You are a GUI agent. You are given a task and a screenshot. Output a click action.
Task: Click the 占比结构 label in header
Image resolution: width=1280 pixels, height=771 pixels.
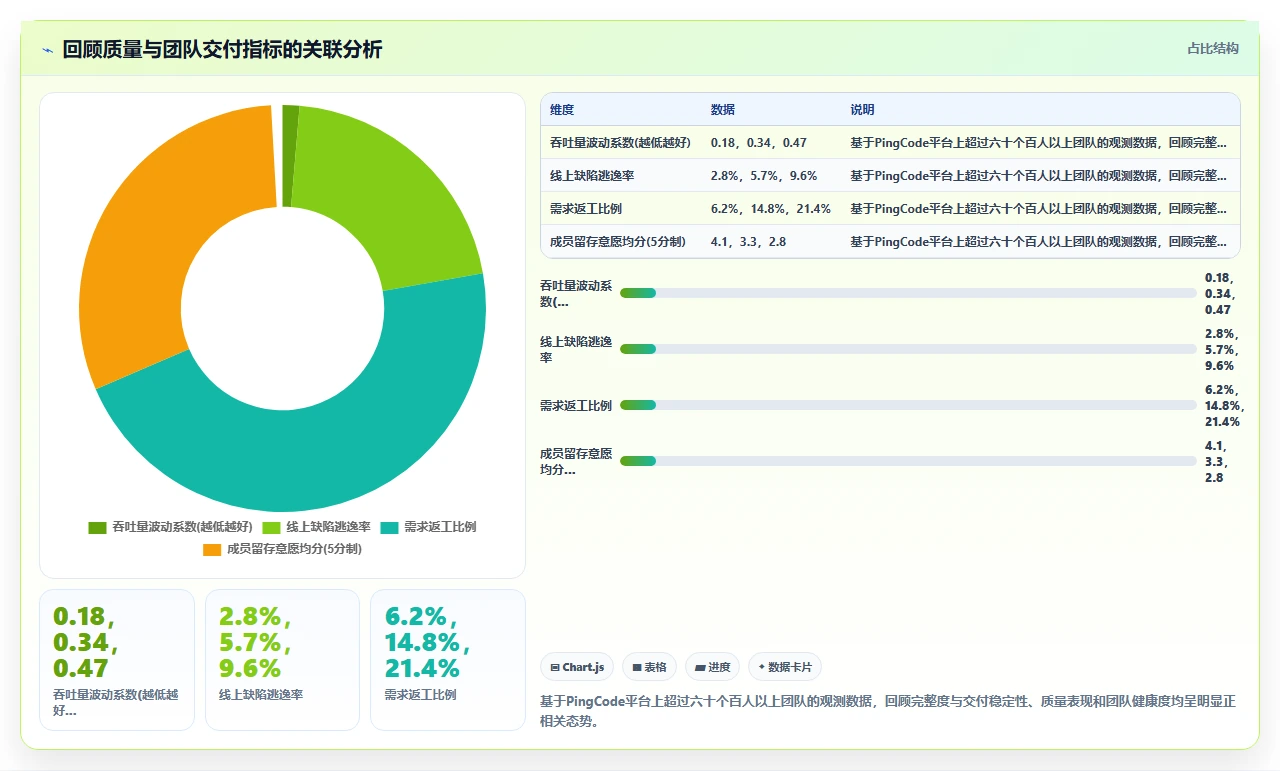[x=1213, y=48]
